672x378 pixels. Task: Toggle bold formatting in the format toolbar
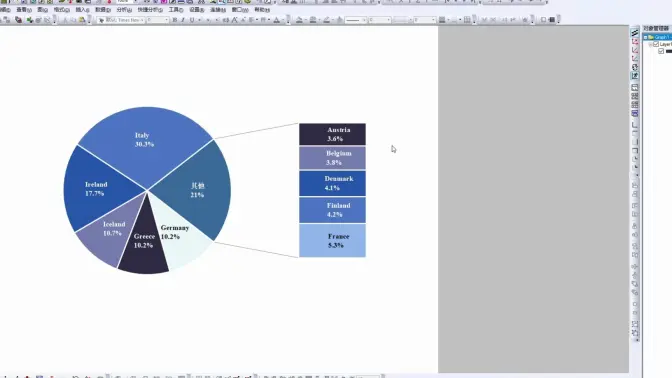[x=174, y=20]
